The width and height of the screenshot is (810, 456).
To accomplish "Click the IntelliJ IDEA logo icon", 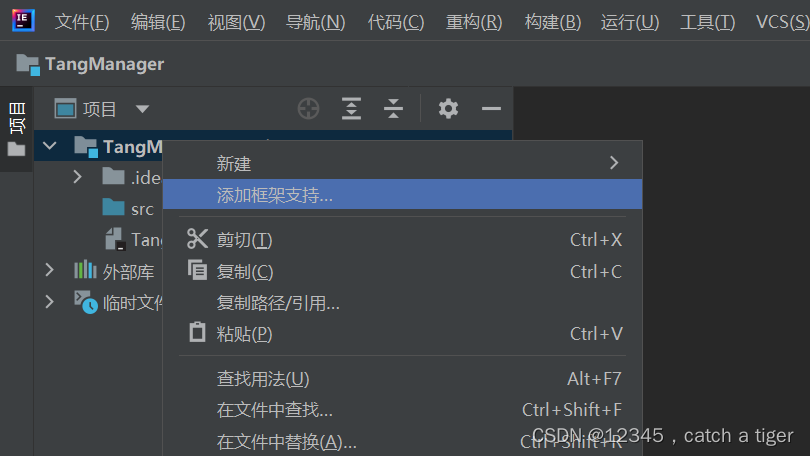I will pyautogui.click(x=23, y=21).
